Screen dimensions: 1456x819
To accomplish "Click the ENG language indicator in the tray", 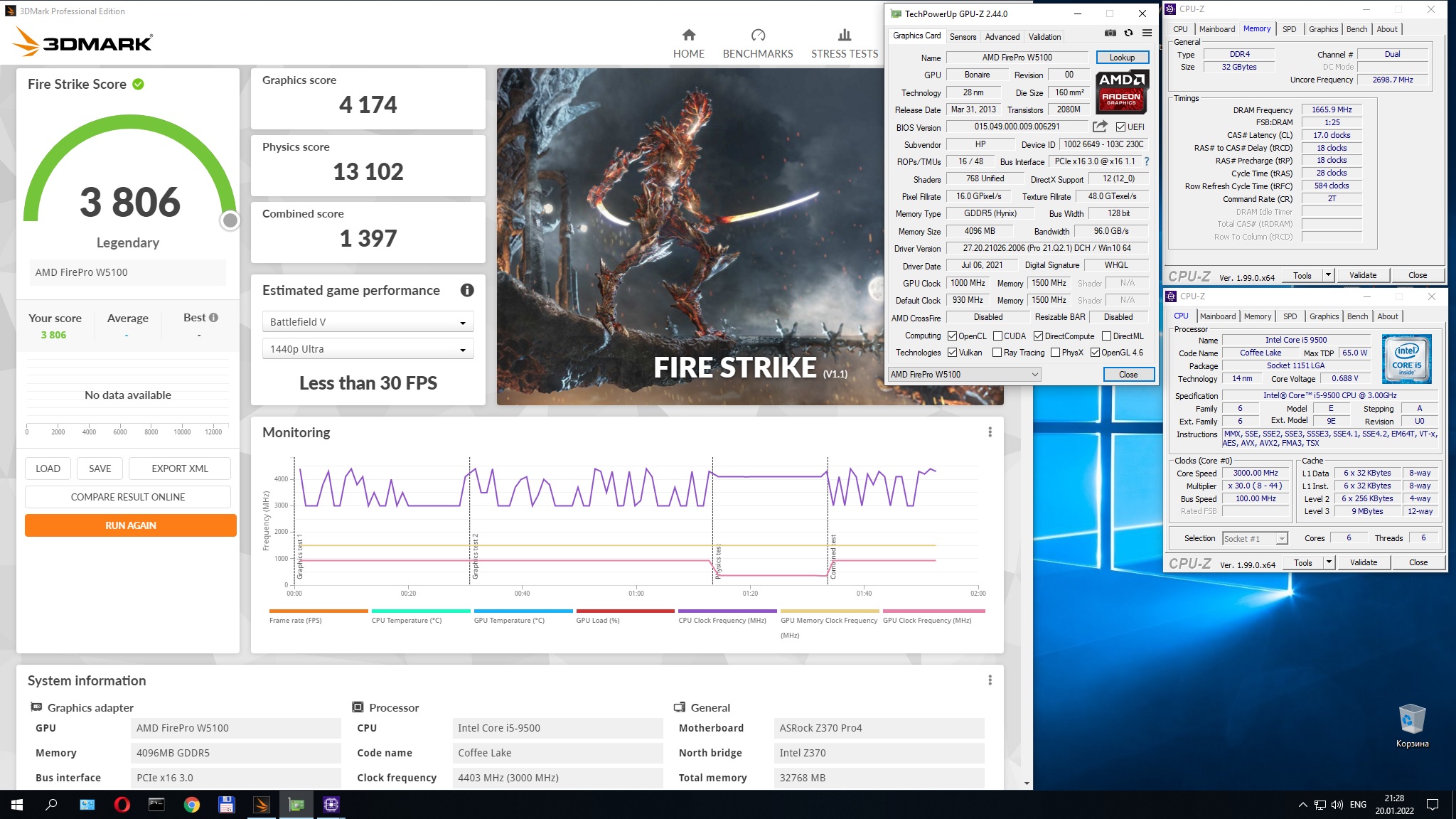I will 1358,805.
